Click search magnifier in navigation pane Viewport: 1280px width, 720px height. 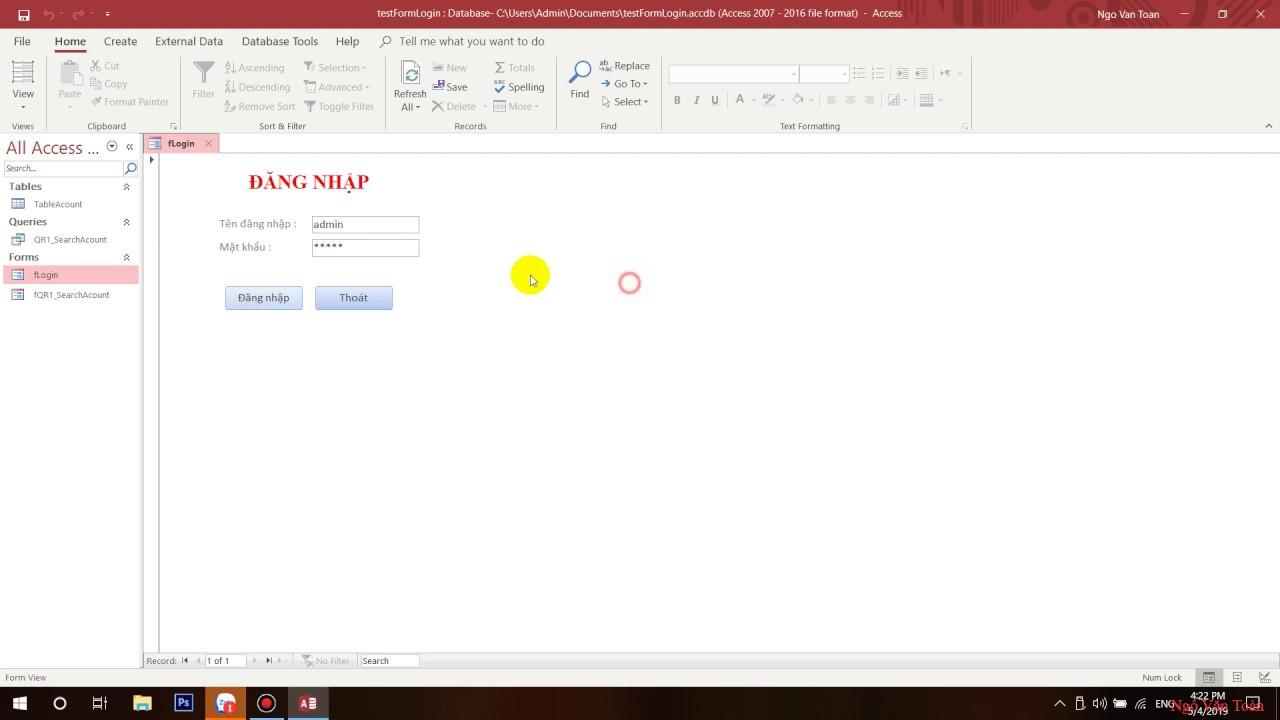click(x=130, y=169)
